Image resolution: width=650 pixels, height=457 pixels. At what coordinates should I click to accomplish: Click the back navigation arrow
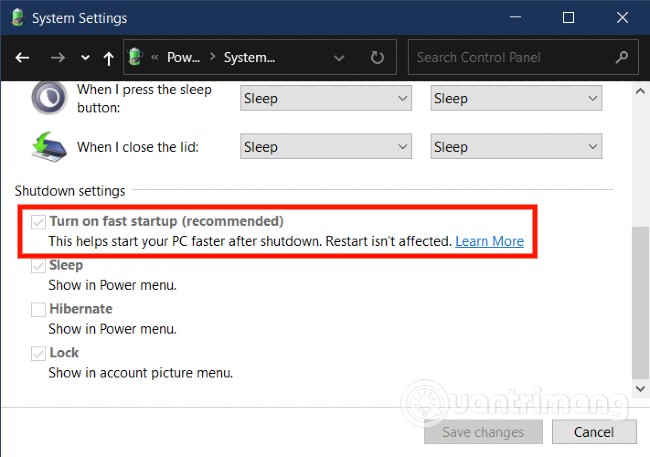(x=22, y=58)
